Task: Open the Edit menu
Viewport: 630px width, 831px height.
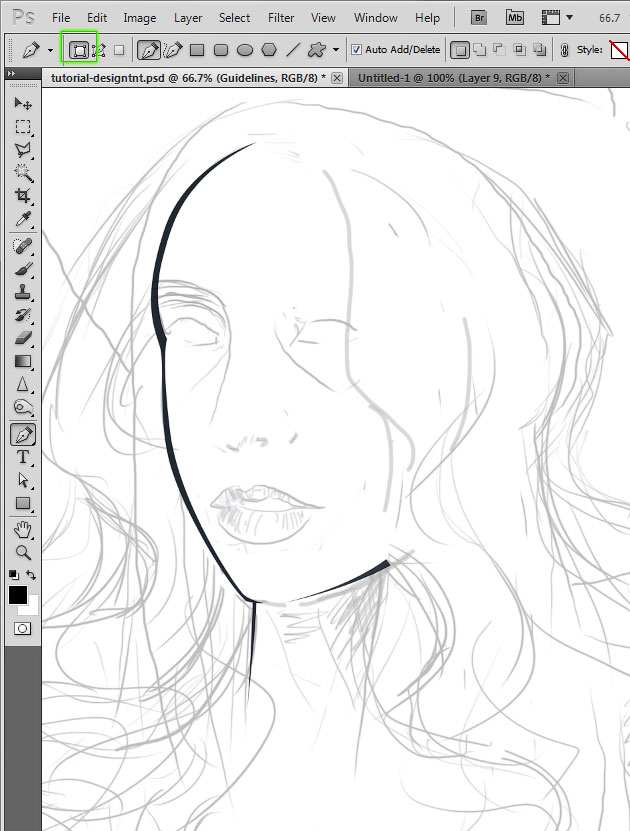Action: click(x=97, y=17)
